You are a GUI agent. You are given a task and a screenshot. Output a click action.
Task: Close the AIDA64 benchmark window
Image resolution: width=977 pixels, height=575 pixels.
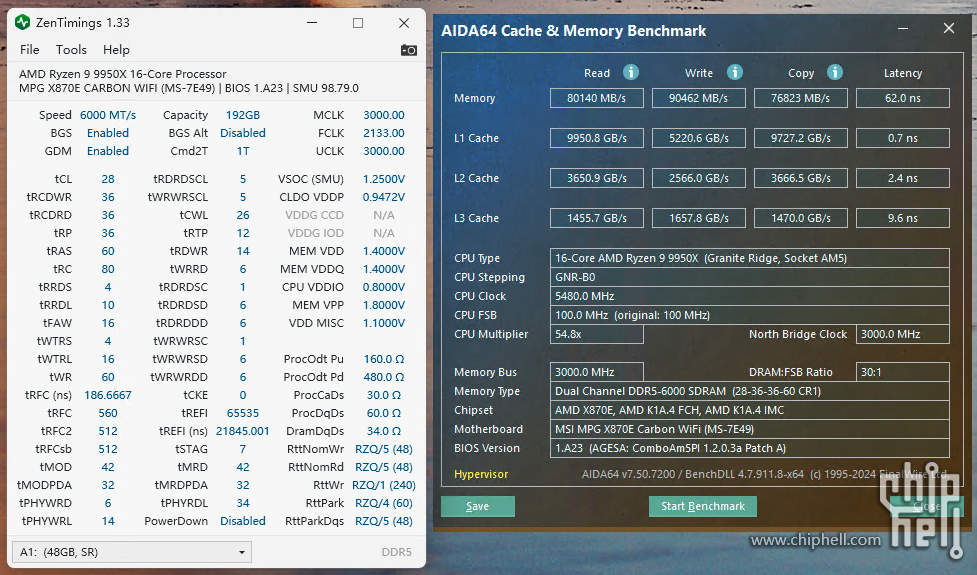948,29
